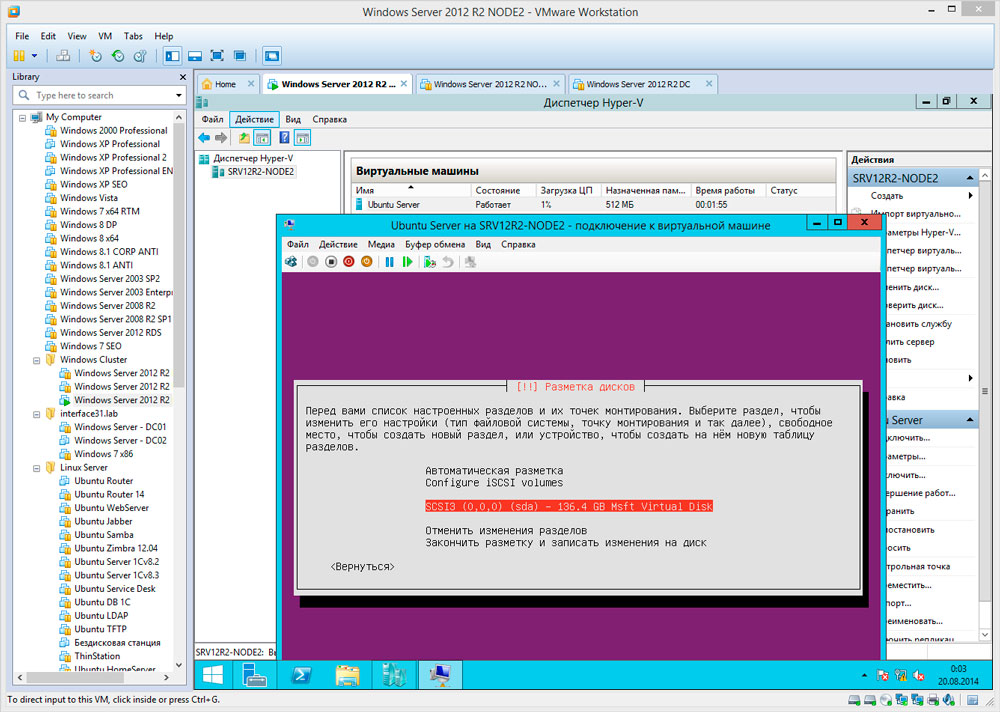The width and height of the screenshot is (1000, 712).
Task: Select Ubuntu Zimbra 12.04 in library
Action: pos(115,548)
